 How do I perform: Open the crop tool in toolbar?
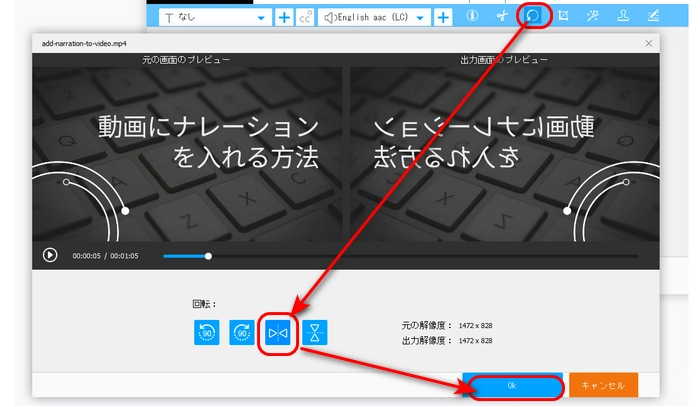pyautogui.click(x=563, y=17)
